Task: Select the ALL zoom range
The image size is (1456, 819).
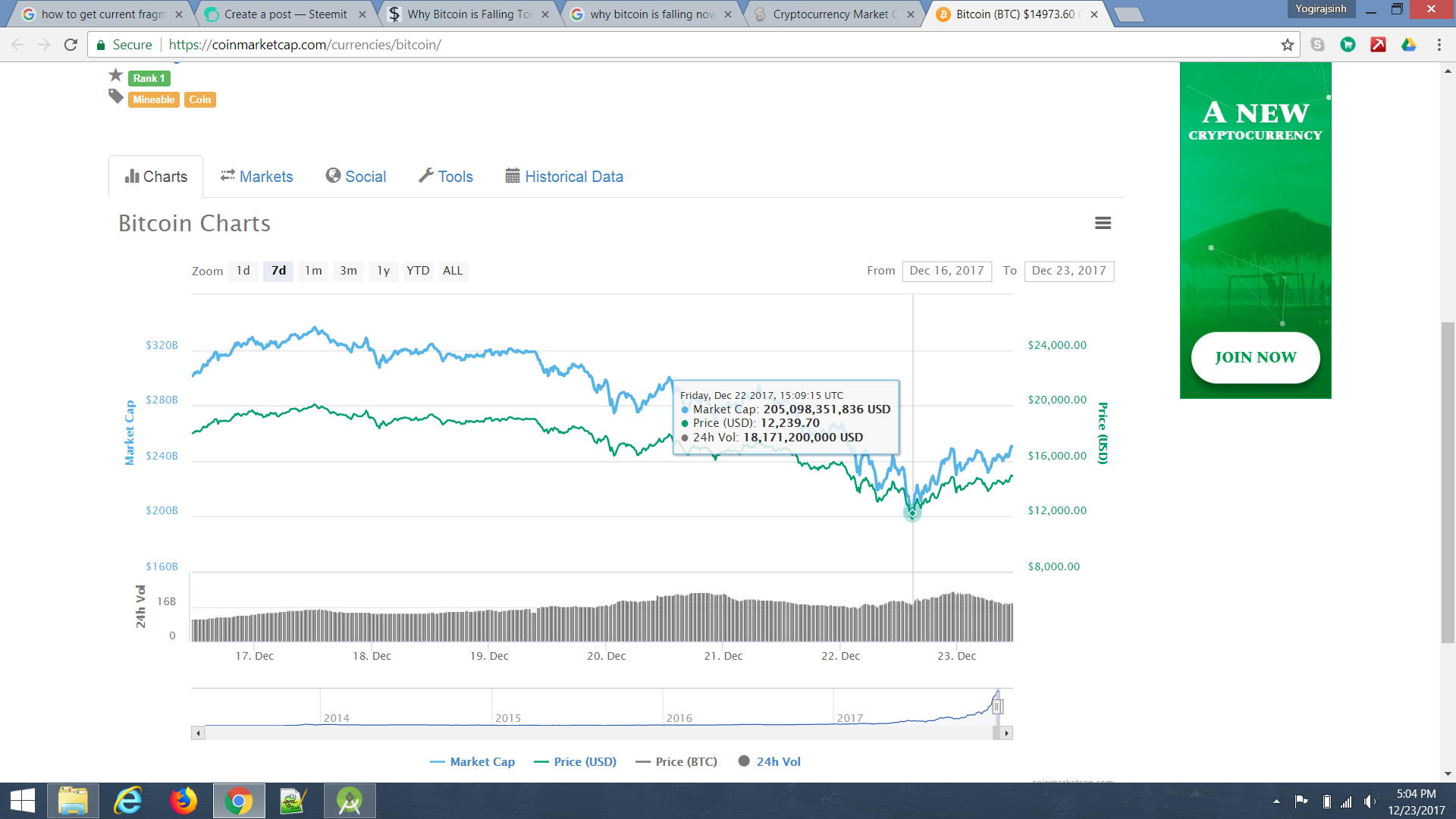Action: coord(453,271)
